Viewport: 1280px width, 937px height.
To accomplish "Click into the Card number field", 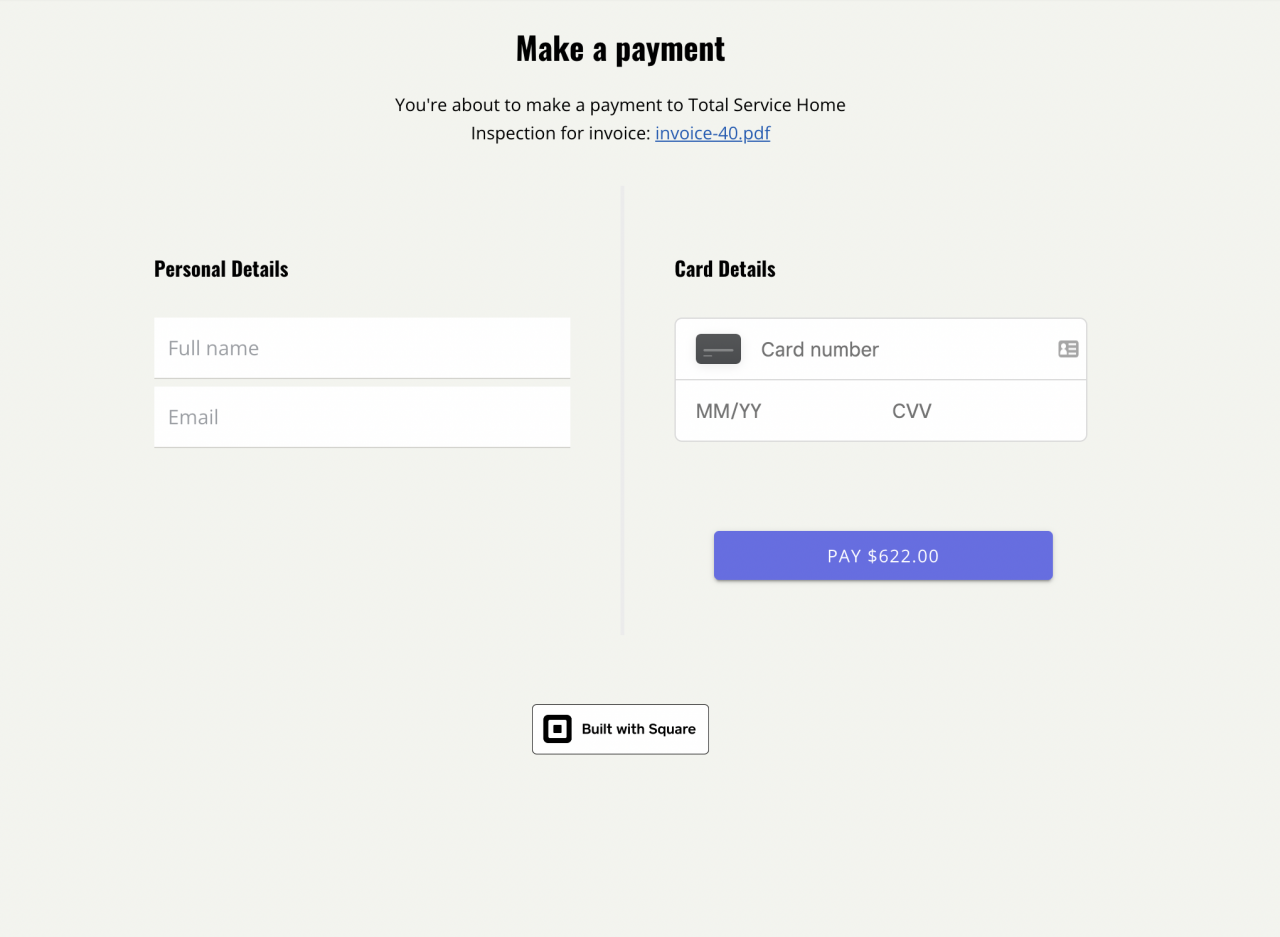I will tap(900, 349).
